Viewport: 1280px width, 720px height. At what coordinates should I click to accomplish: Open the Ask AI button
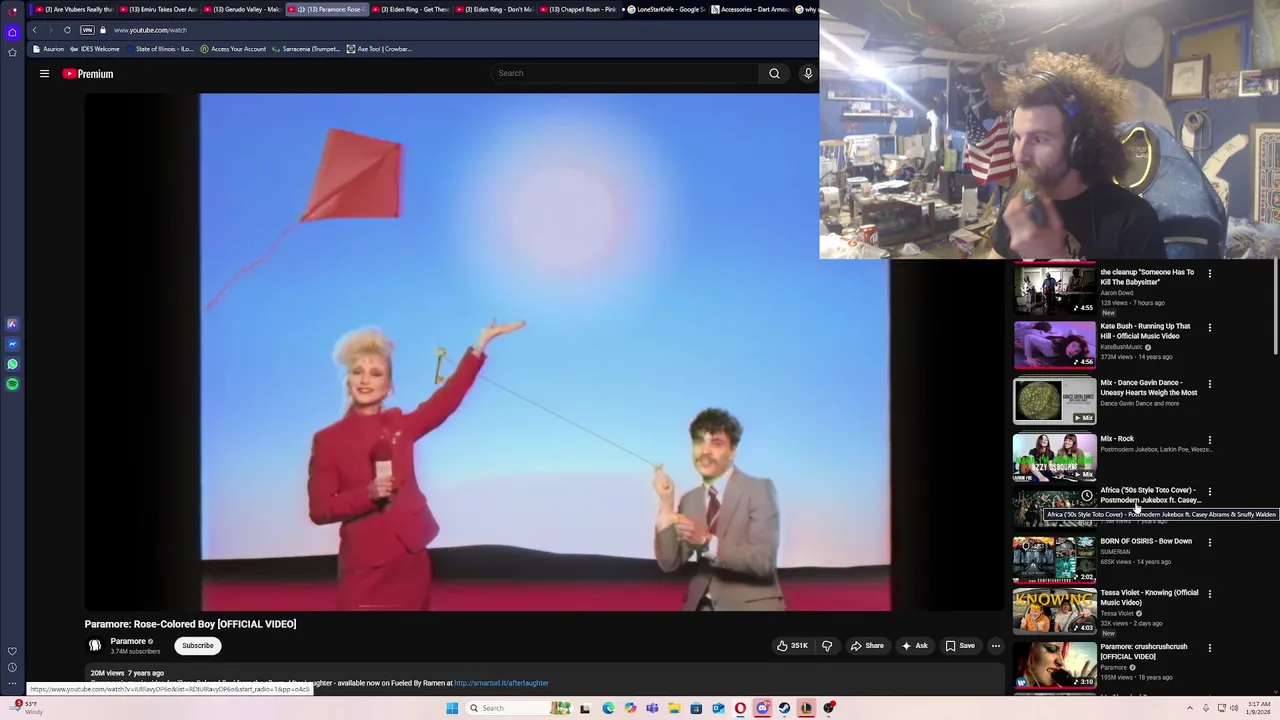(x=915, y=646)
